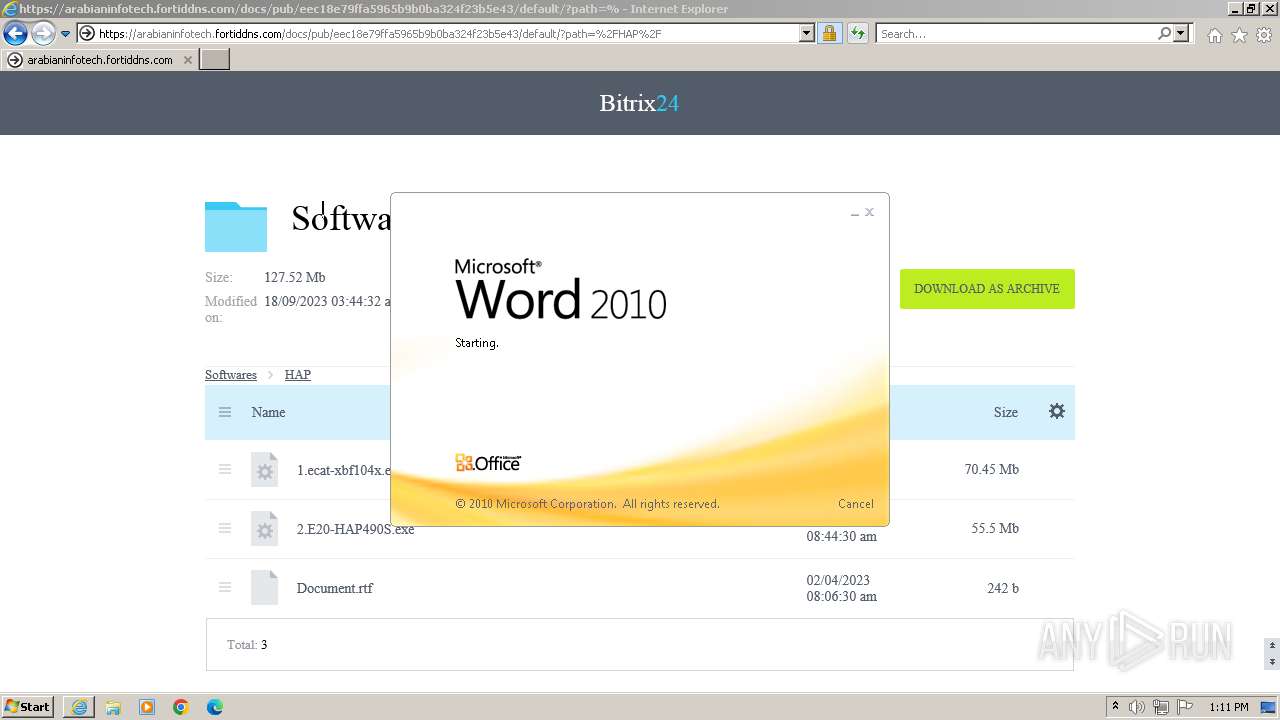Click the blue Softwares folder icon
Viewport: 1280px width, 720px height.
236,226
